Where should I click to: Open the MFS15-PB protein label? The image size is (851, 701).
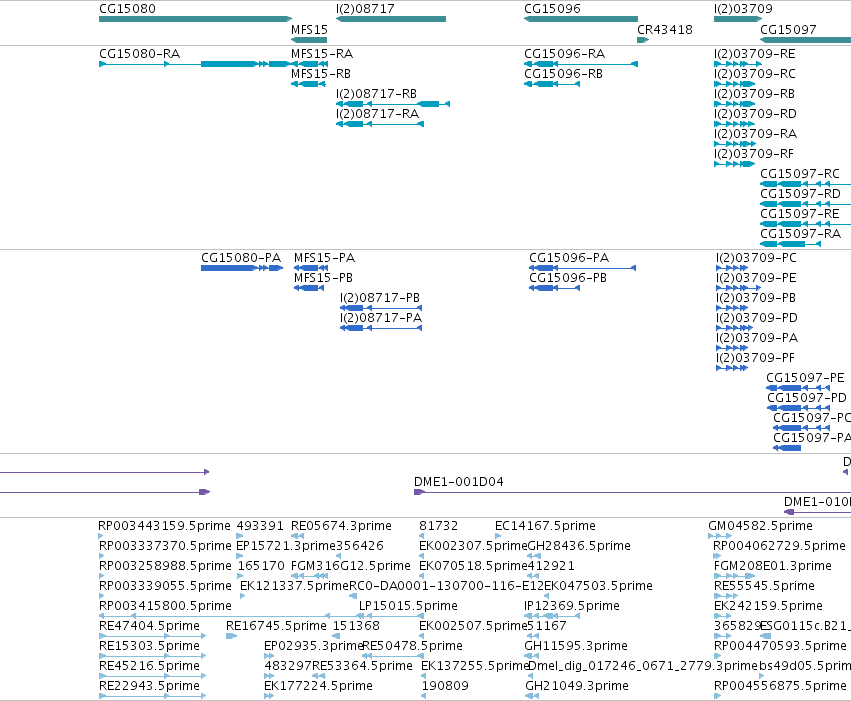(323, 278)
